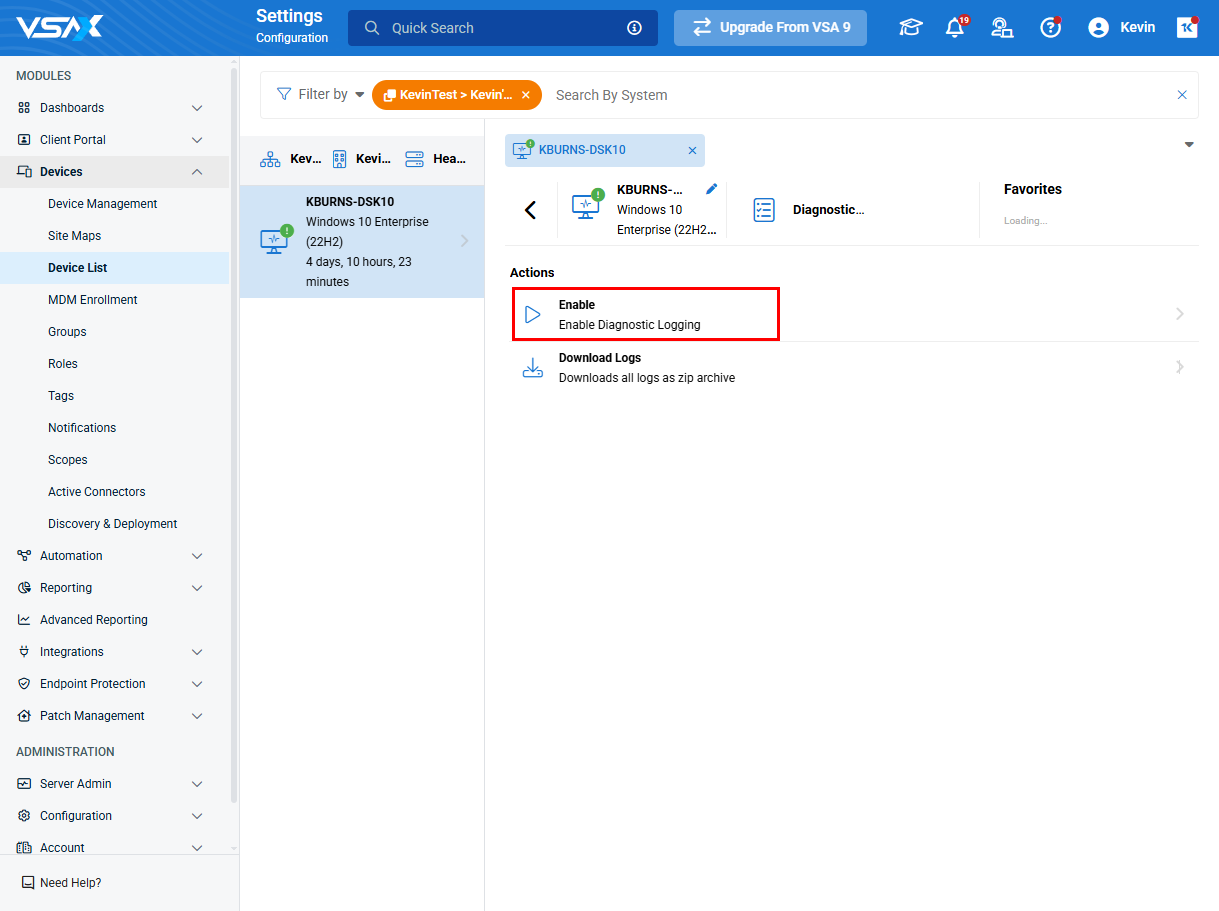Screen dimensions: 1219x911
Task: Click the back arrow in device panel
Action: point(531,210)
